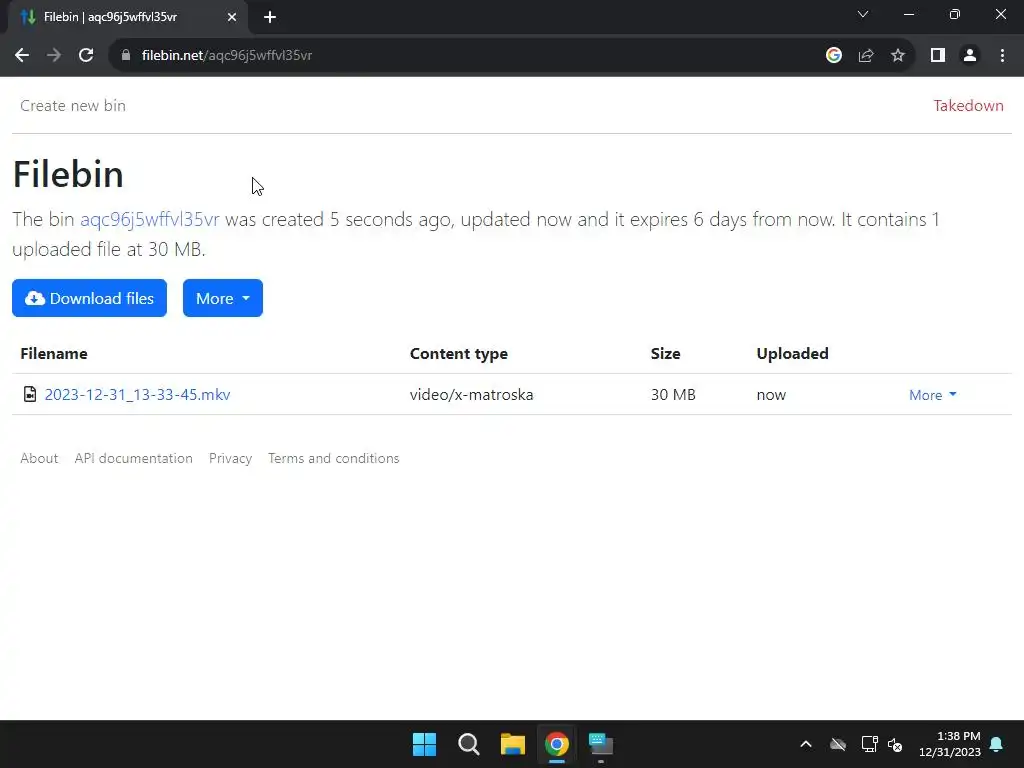Click Create new bin link
The image size is (1024, 768).
[x=73, y=106]
